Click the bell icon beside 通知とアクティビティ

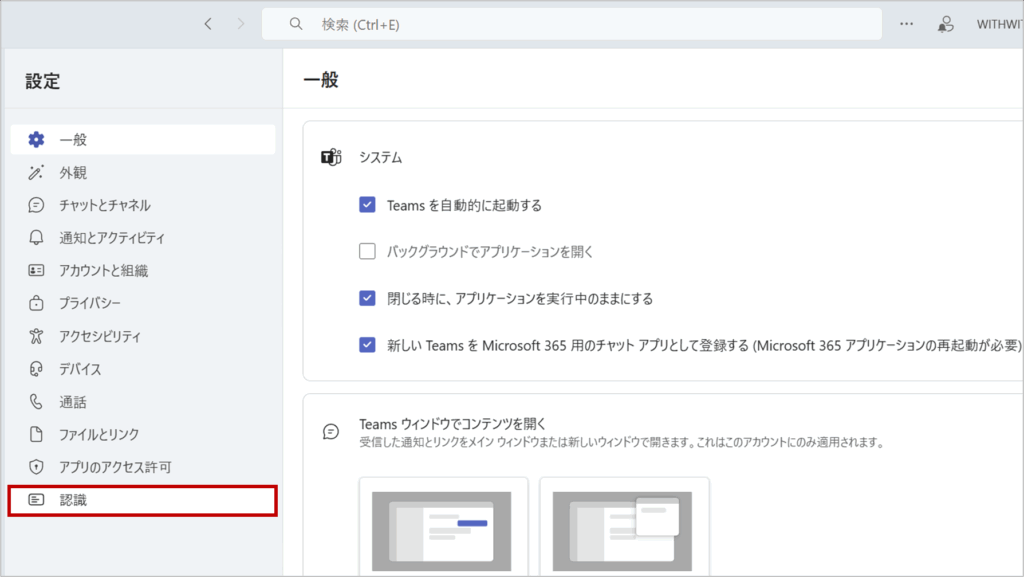coord(36,238)
